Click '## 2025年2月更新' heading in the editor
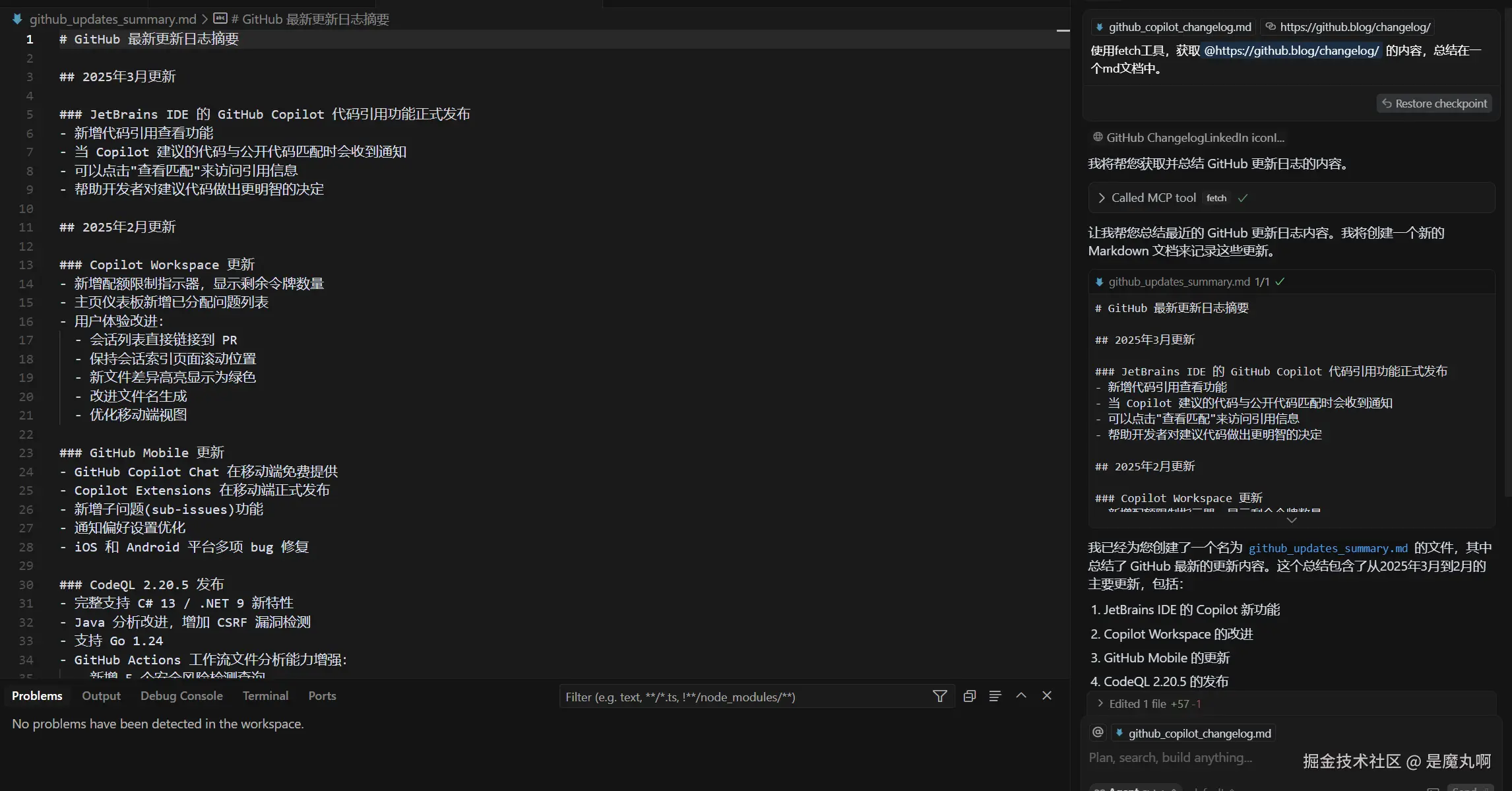 (117, 227)
